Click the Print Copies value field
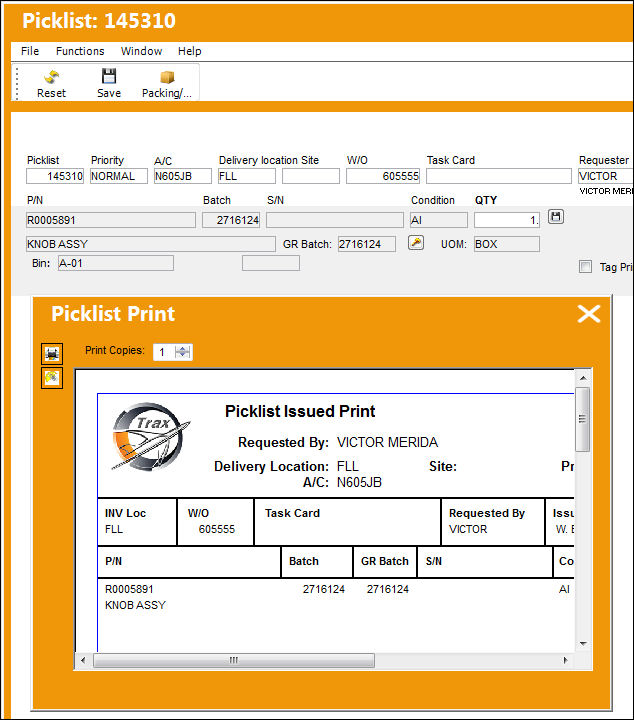The width and height of the screenshot is (634, 720). tap(164, 352)
